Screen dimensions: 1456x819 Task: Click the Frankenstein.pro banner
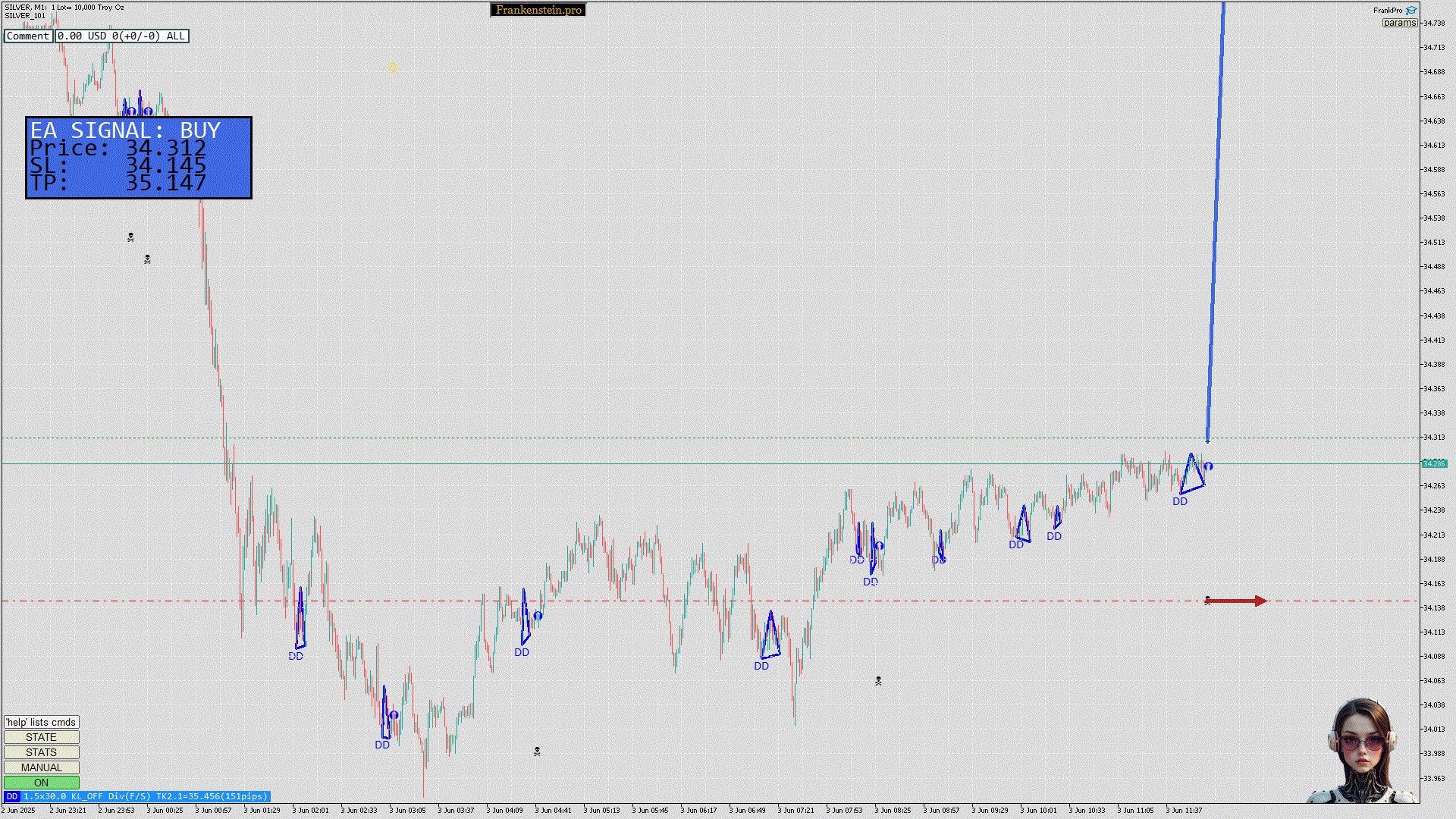point(538,10)
